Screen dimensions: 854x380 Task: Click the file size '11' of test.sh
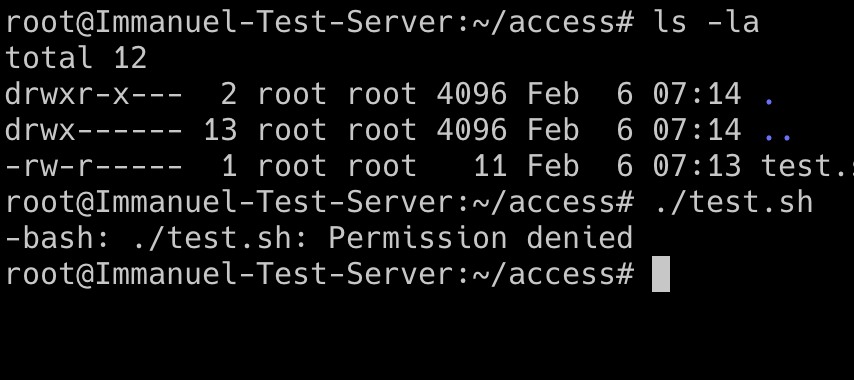point(490,166)
